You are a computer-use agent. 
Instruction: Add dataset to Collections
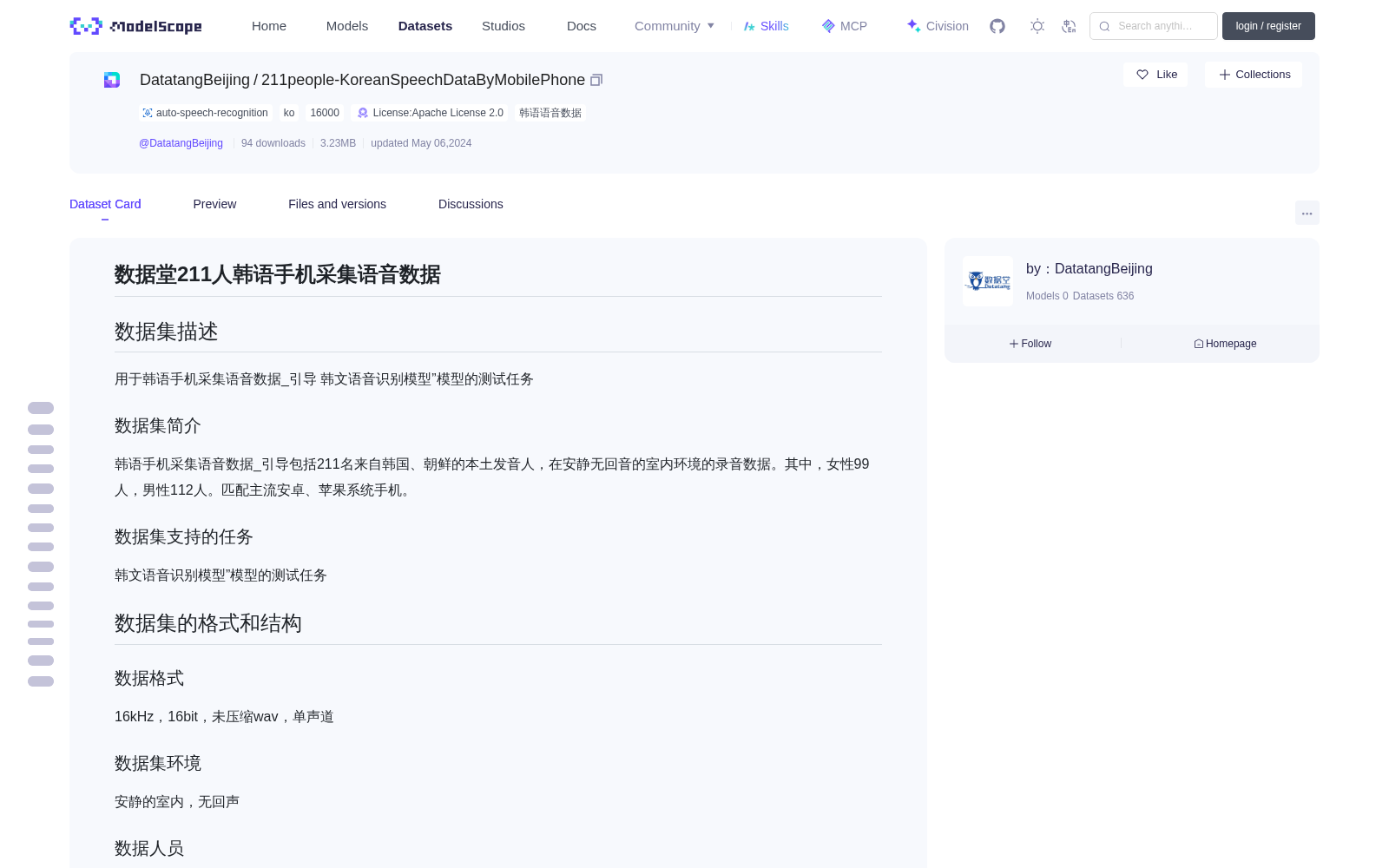click(x=1254, y=75)
